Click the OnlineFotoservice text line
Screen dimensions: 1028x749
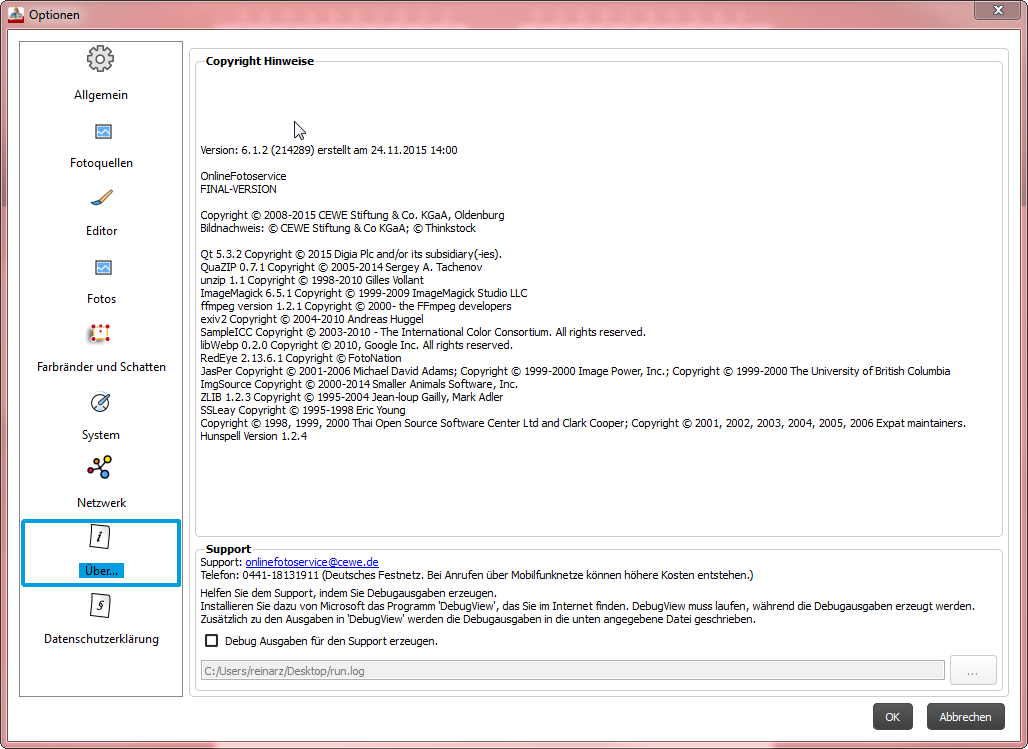(x=243, y=176)
